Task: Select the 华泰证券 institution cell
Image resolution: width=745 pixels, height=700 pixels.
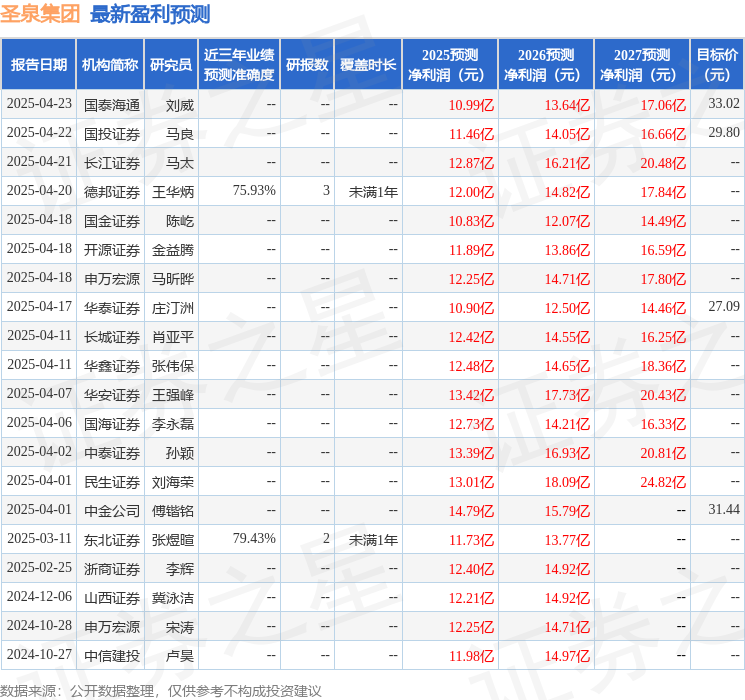Action: pyautogui.click(x=112, y=308)
